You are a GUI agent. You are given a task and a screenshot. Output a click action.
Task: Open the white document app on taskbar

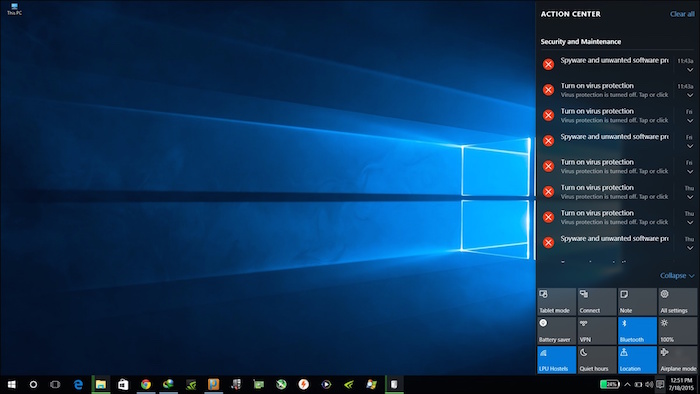[394, 384]
